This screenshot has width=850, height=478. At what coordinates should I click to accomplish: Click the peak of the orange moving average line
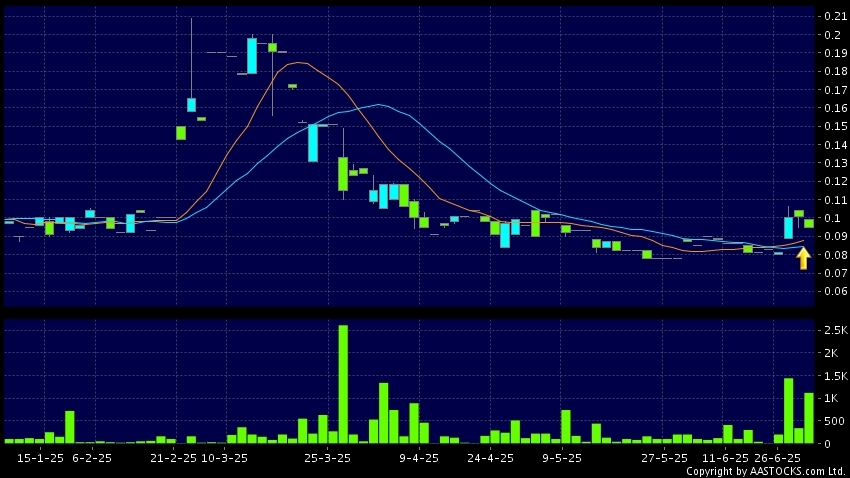click(299, 63)
